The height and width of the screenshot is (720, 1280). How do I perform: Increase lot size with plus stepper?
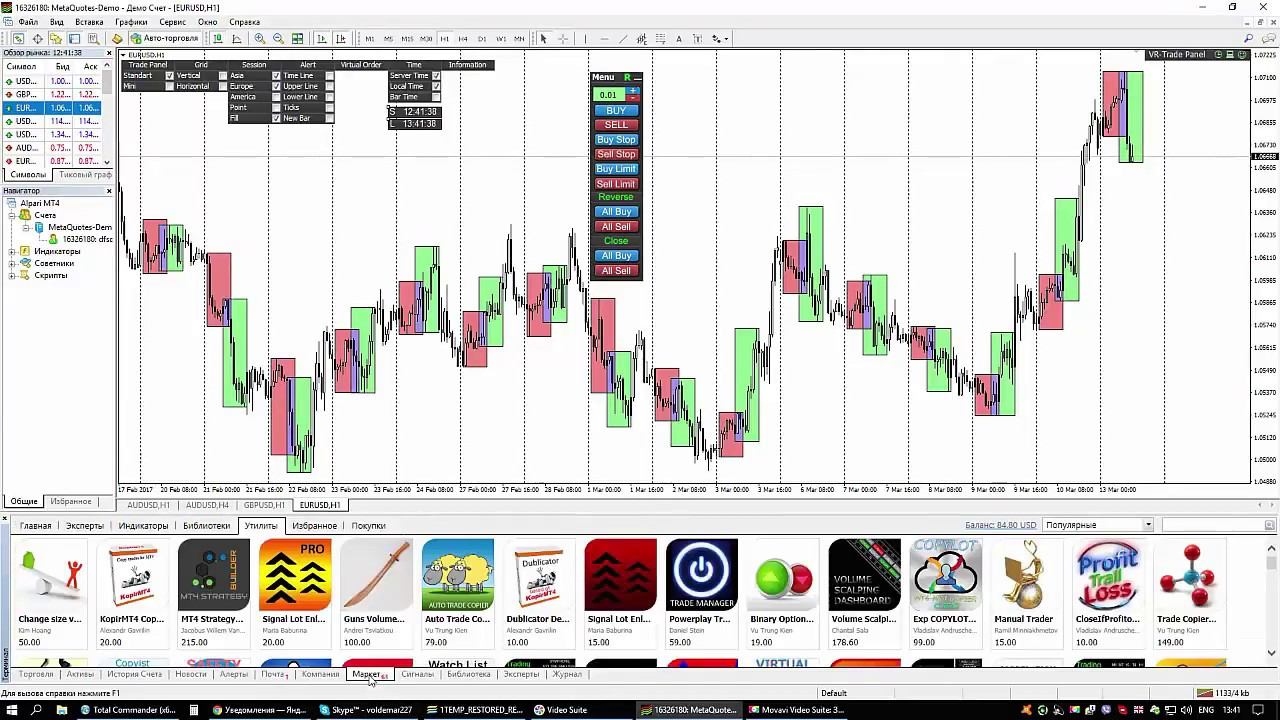click(x=633, y=91)
